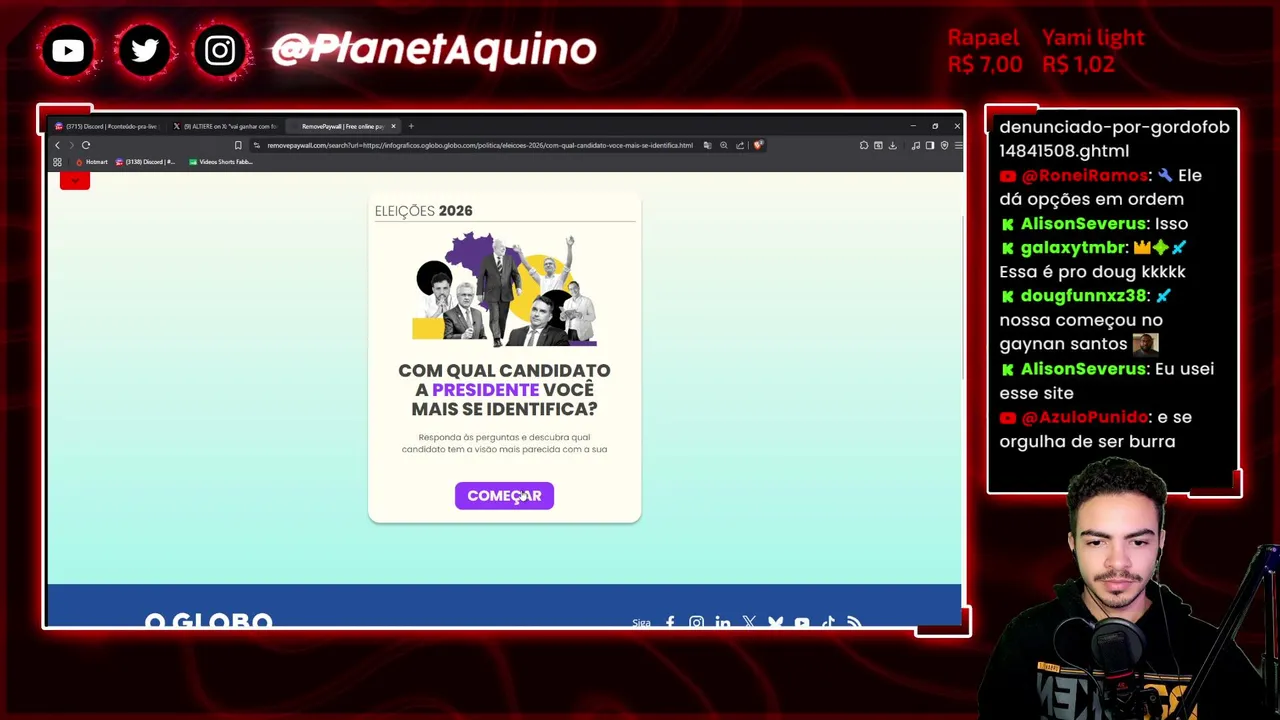Image resolution: width=1280 pixels, height=720 pixels.
Task: Click the Bluesky butterfly icon in the footer
Action: coord(775,623)
